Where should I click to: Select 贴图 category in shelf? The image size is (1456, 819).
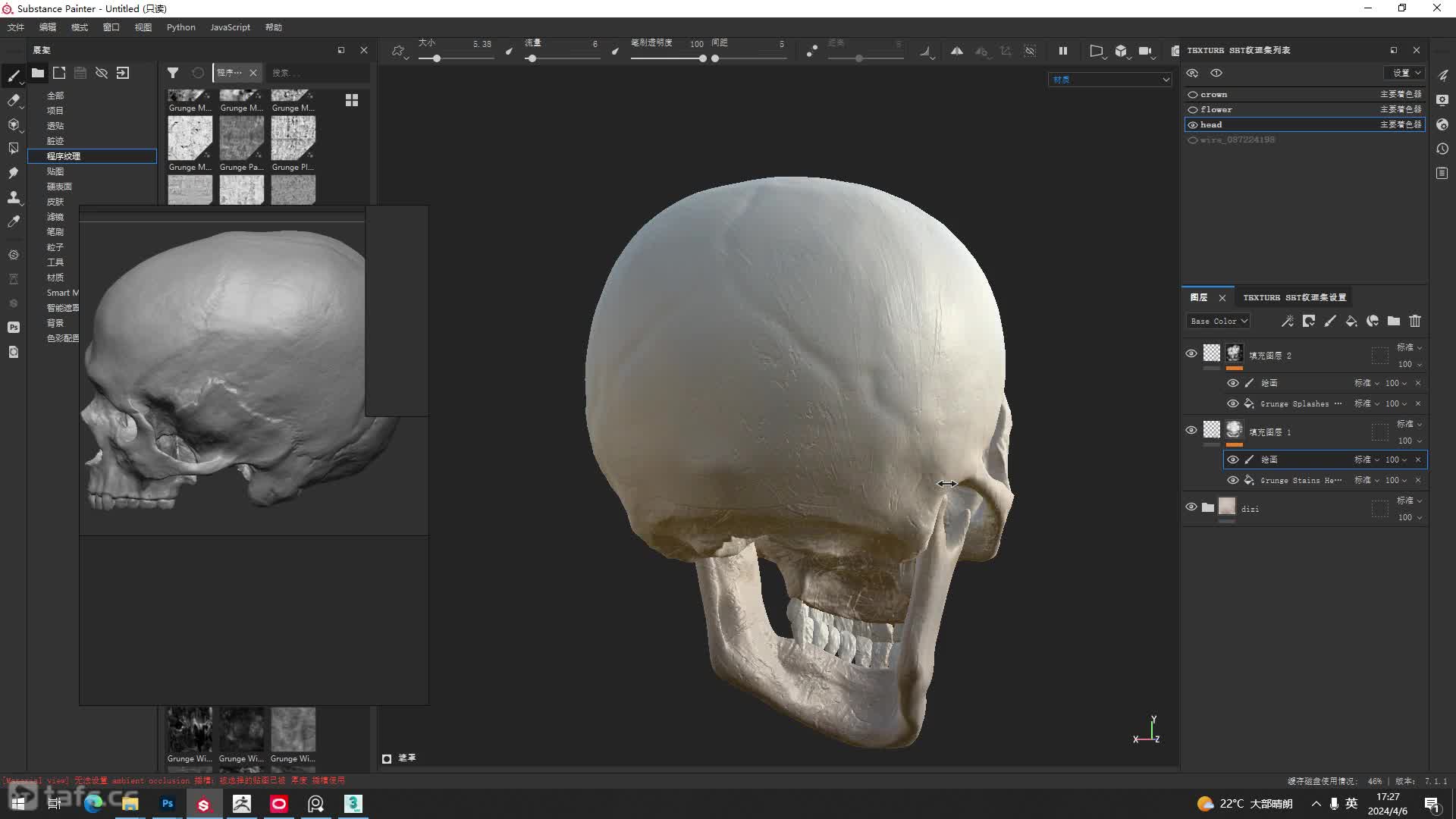pos(55,171)
